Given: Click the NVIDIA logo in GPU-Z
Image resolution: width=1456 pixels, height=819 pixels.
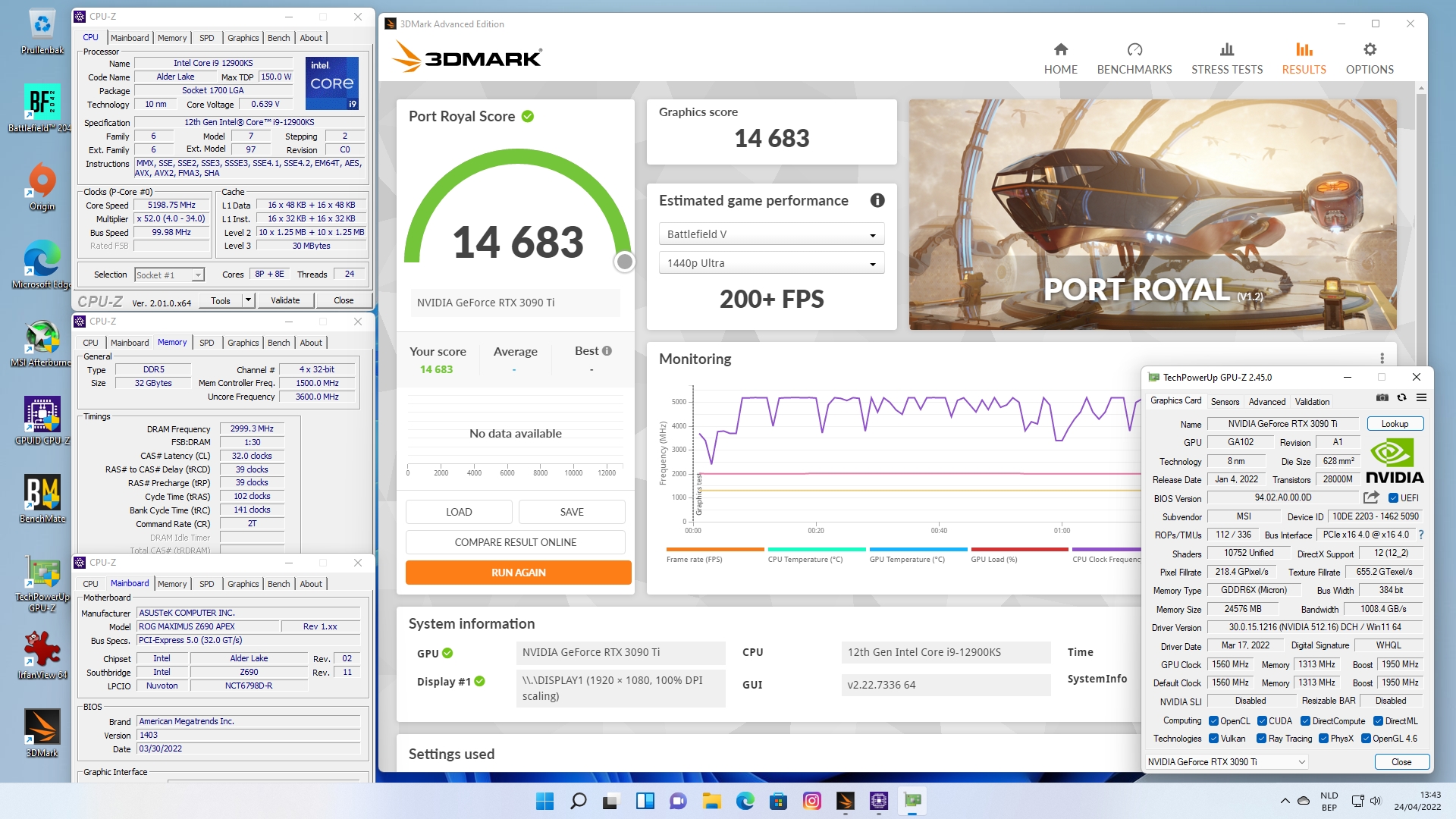Looking at the screenshot, I should point(1395,462).
